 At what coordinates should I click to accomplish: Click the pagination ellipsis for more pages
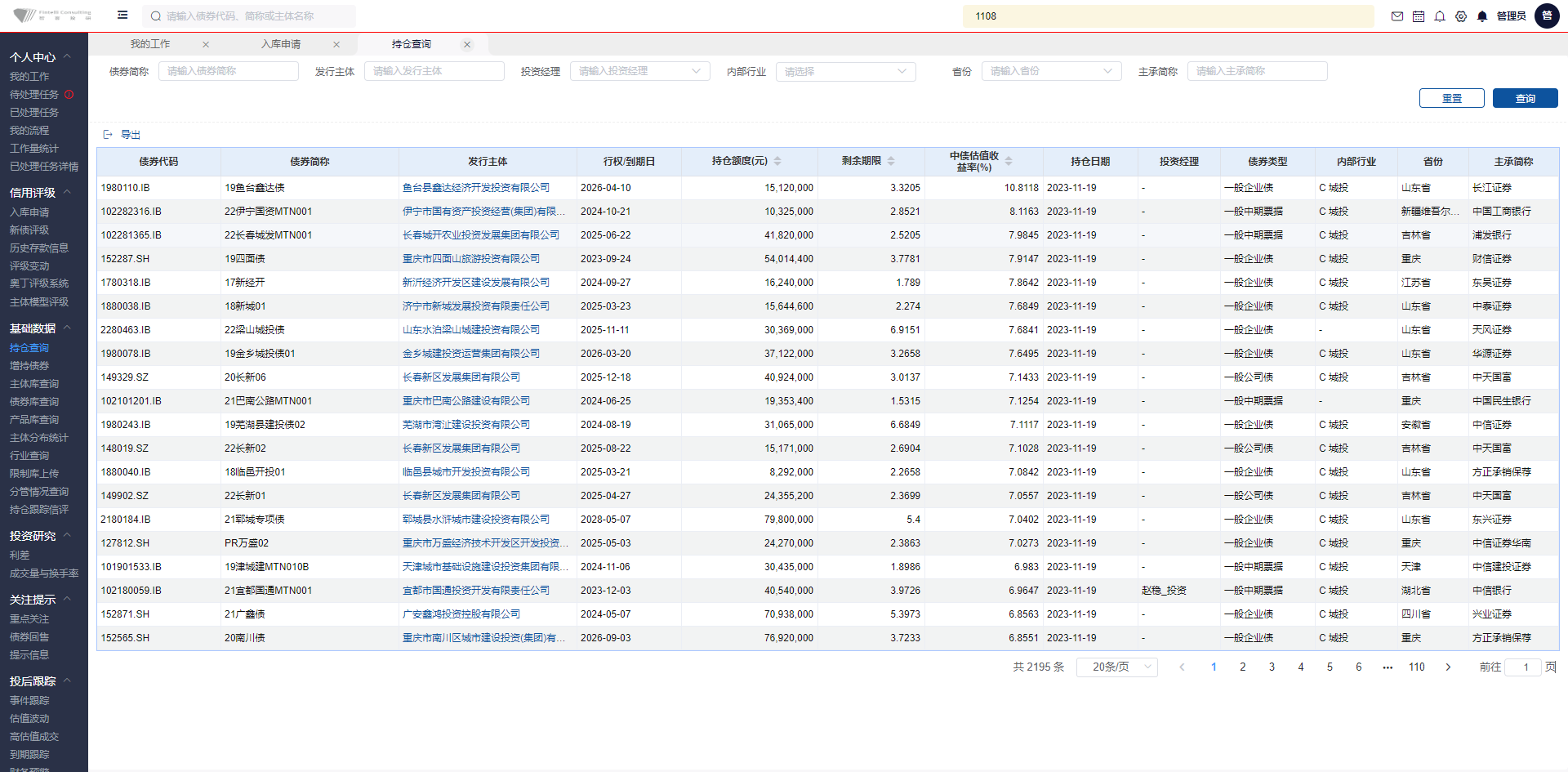pos(1388,667)
